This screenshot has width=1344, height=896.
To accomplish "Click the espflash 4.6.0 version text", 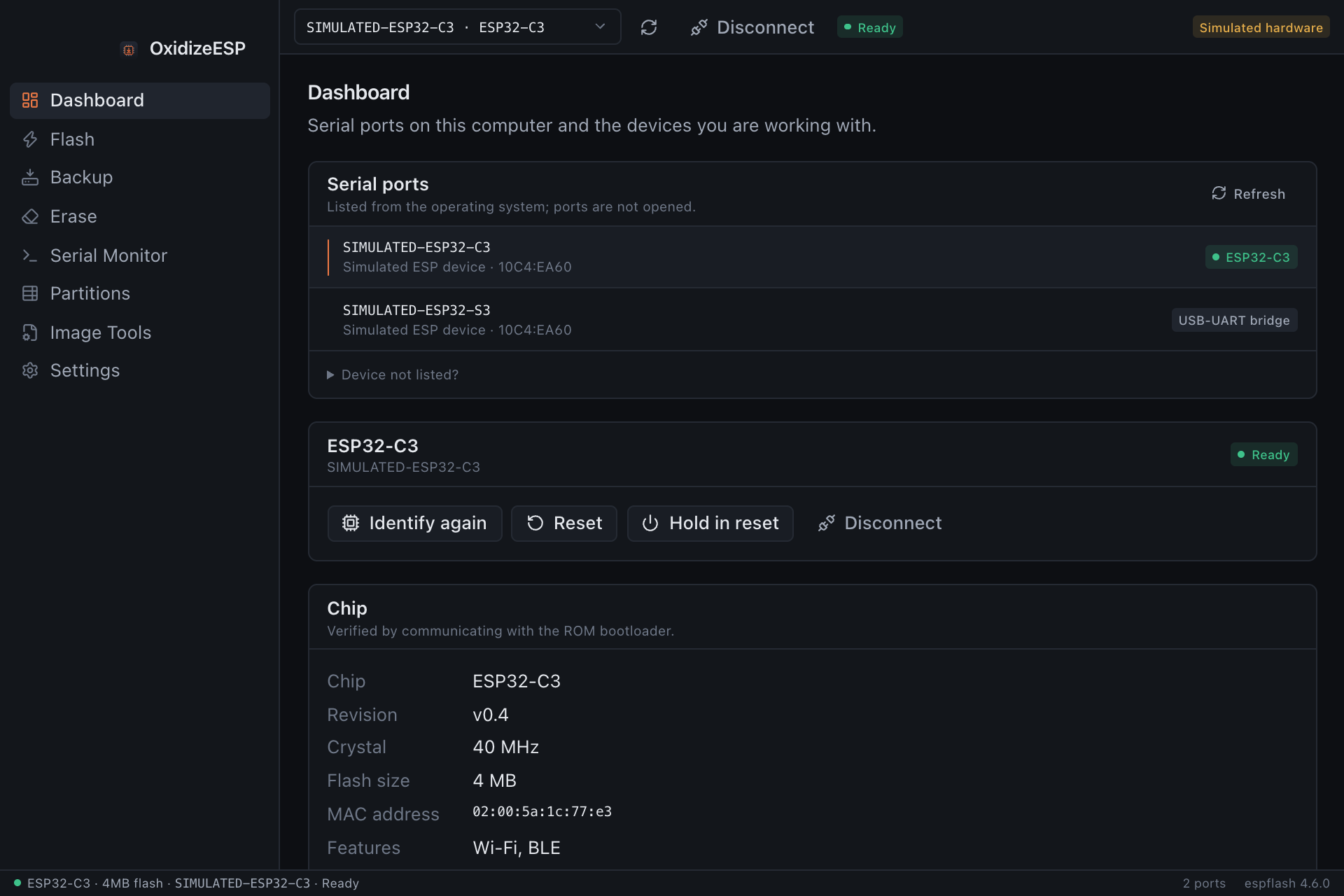I will tap(1287, 883).
